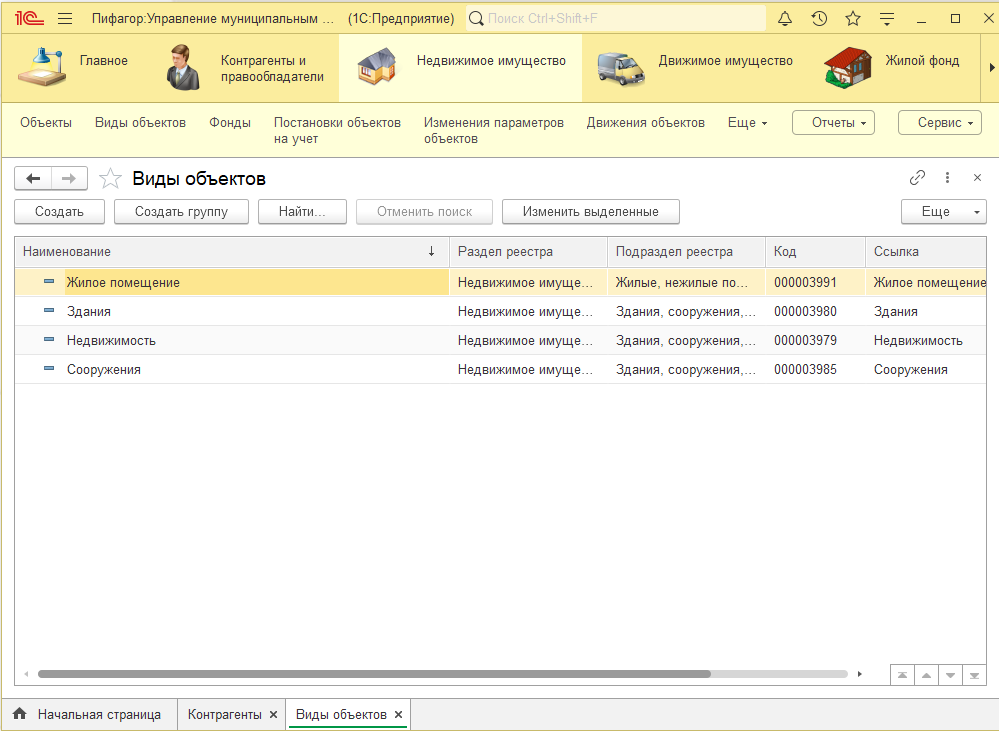Open the form's three-dot menu
This screenshot has height=731, width=999.
[947, 178]
